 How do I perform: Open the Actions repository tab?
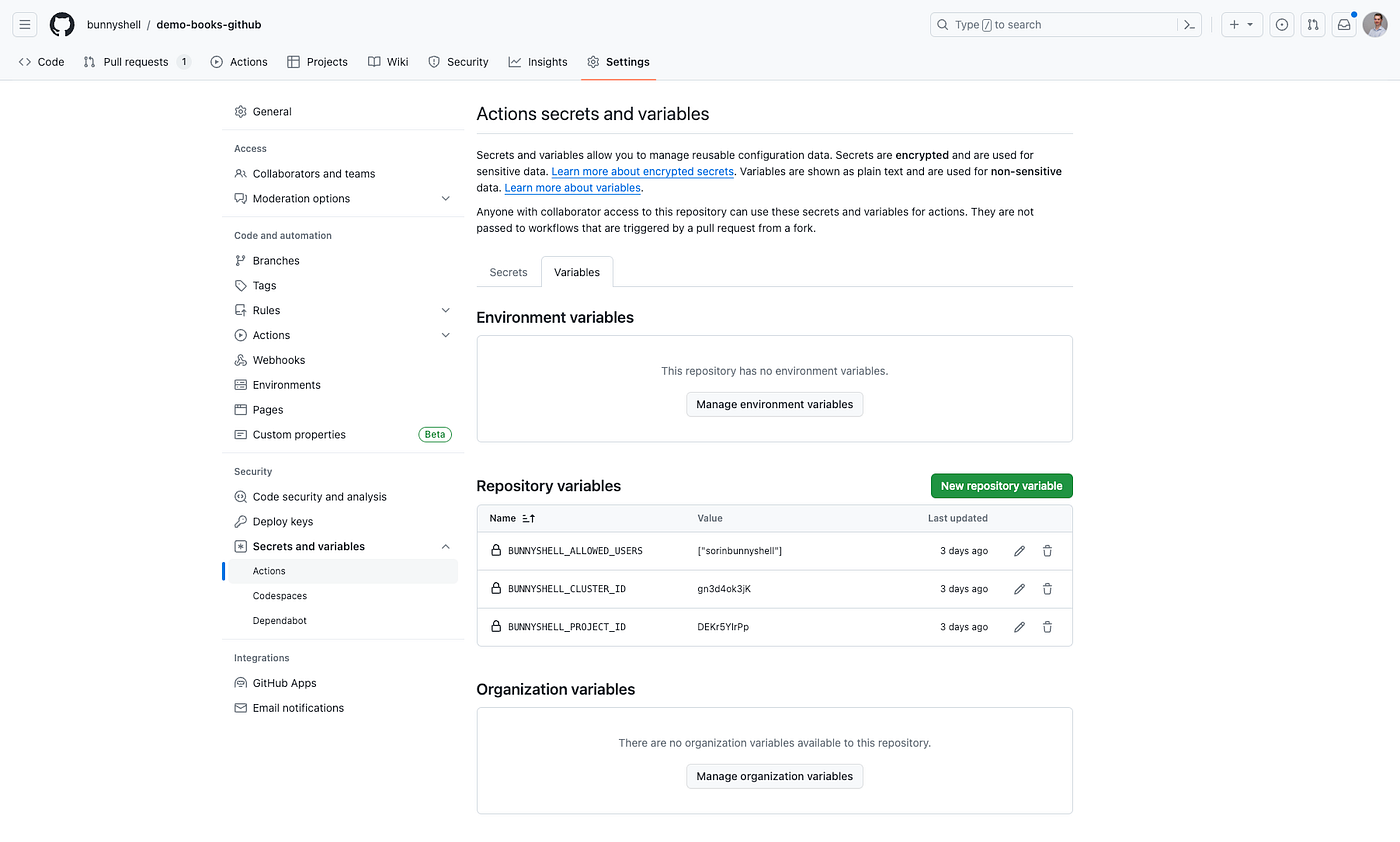239,62
